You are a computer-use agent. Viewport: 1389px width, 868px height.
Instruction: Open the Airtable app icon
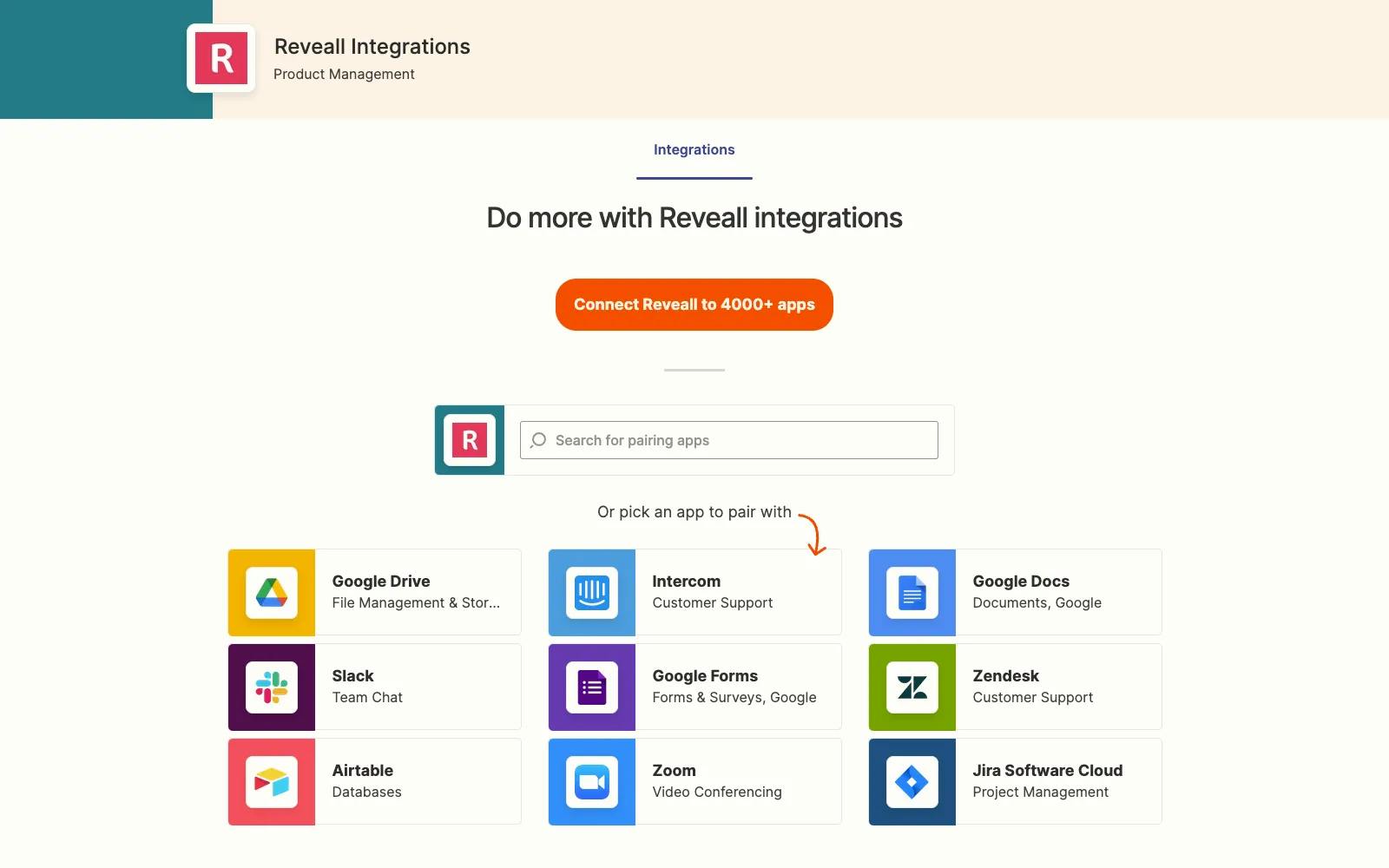point(272,782)
